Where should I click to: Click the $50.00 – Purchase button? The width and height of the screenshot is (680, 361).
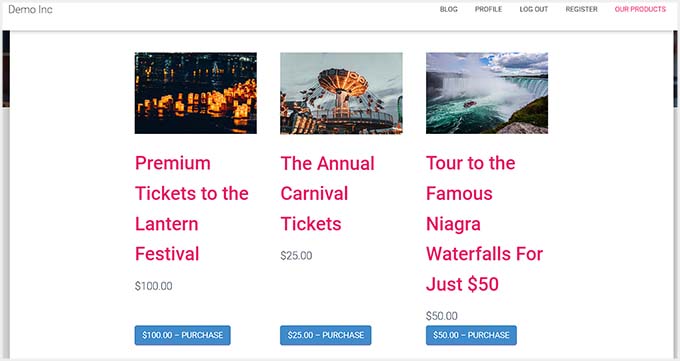(x=471, y=335)
